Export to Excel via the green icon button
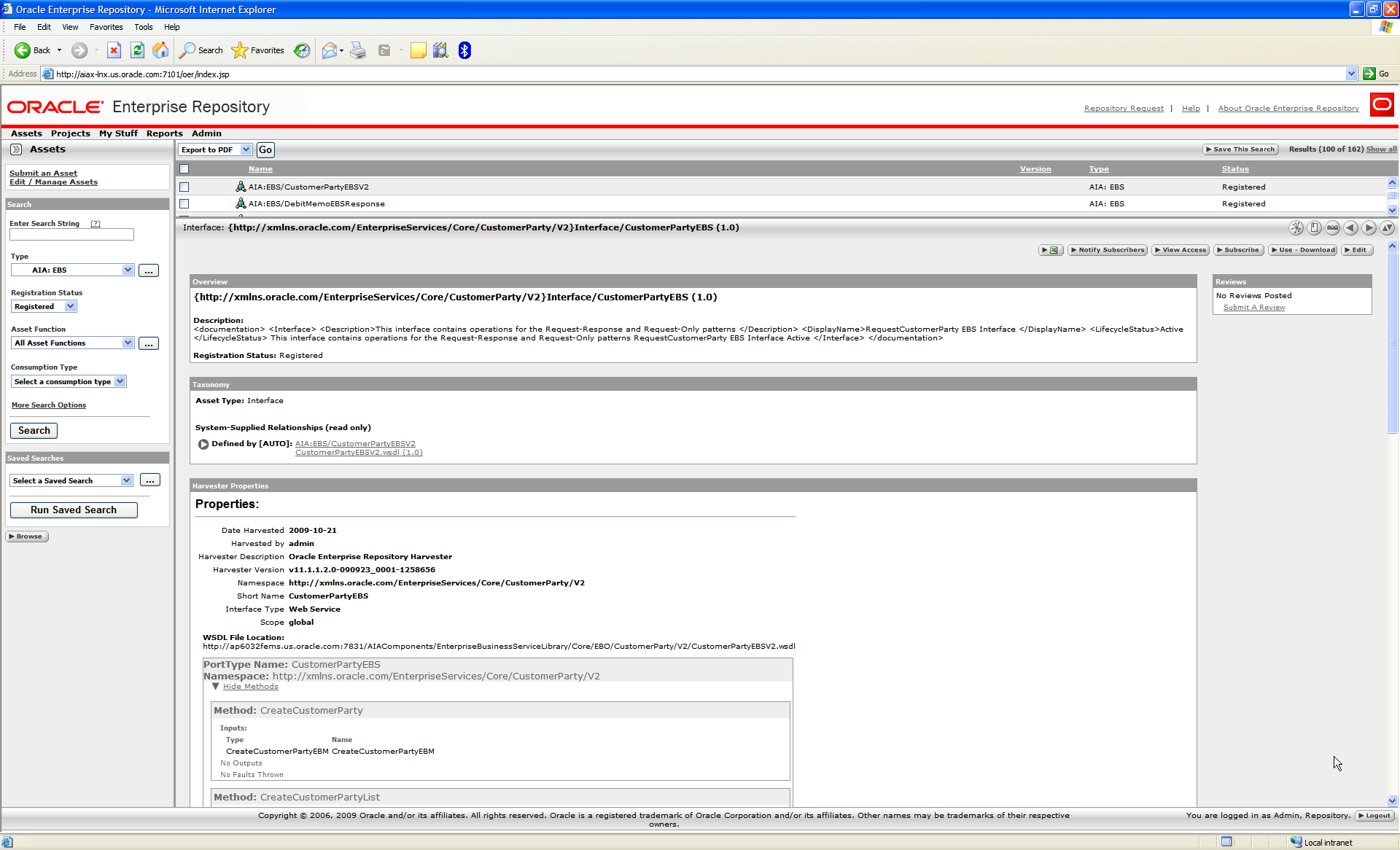This screenshot has height=850, width=1400. pos(1051,250)
